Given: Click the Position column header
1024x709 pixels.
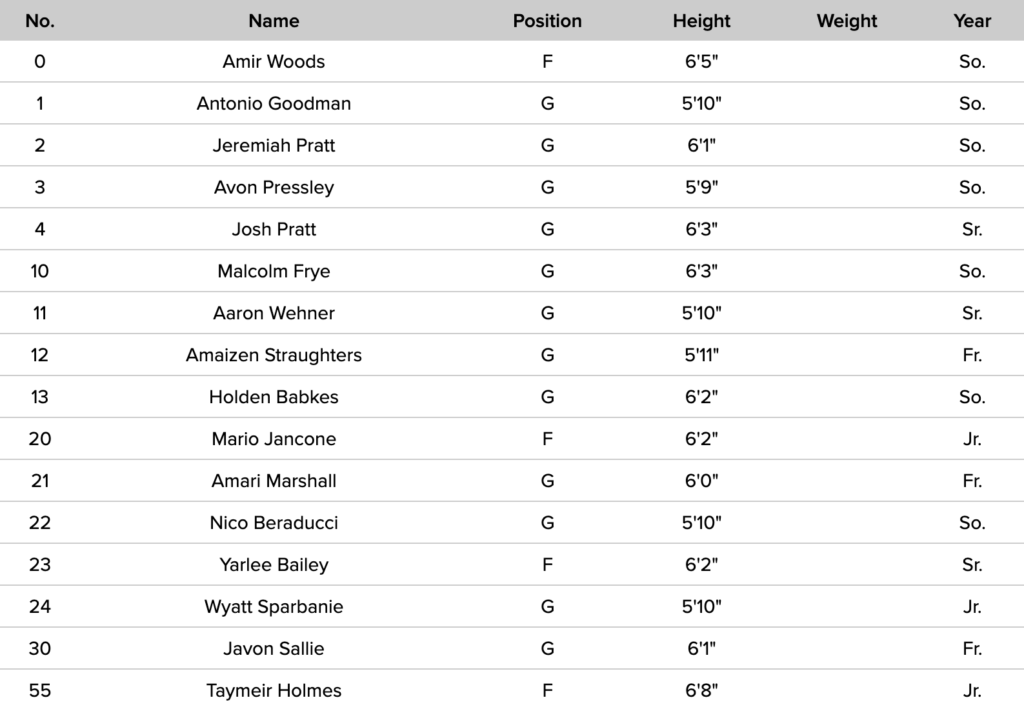Looking at the screenshot, I should tap(547, 20).
